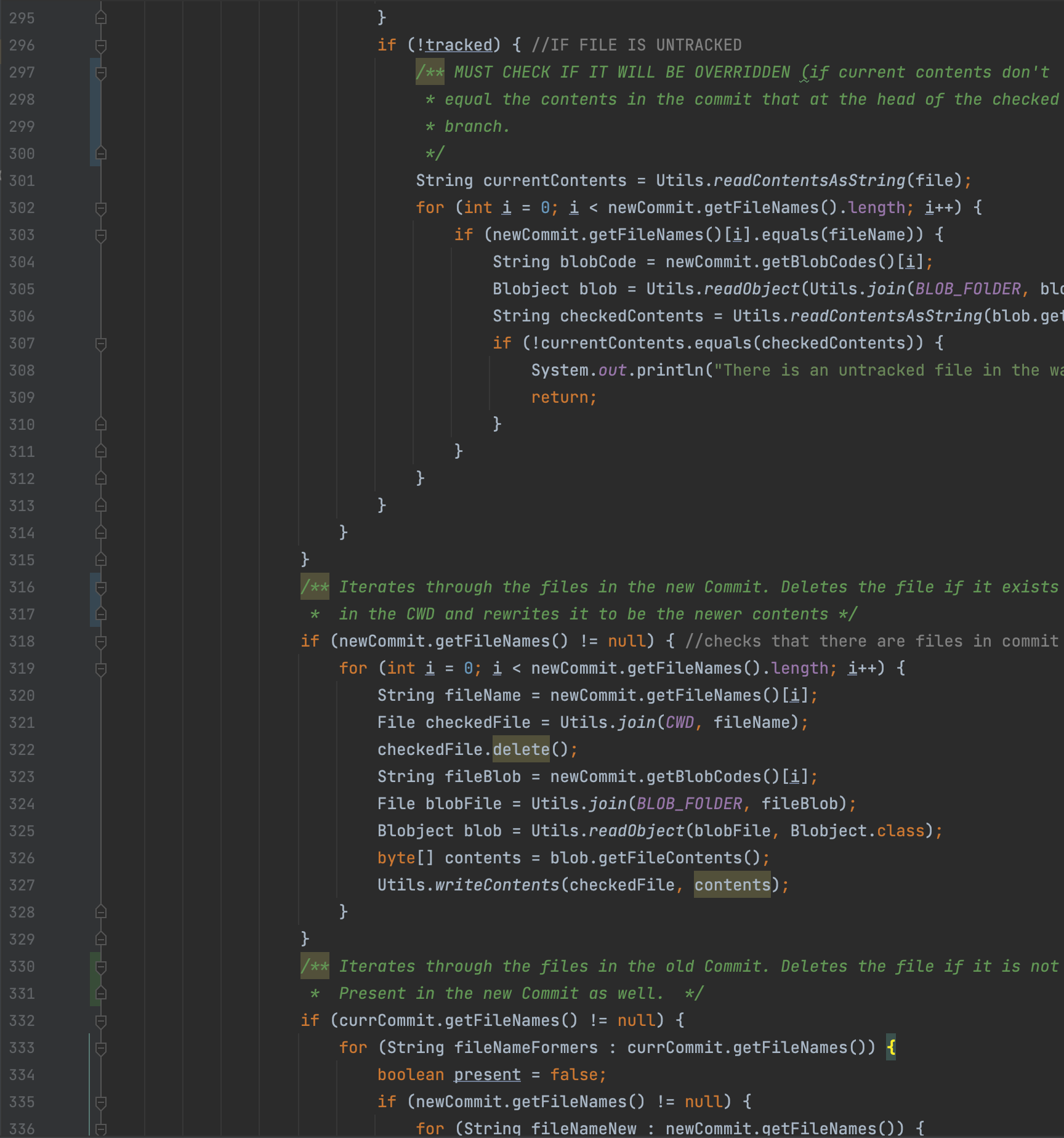
Task: Click the highlighted opening brace on line 333
Action: (x=891, y=1047)
